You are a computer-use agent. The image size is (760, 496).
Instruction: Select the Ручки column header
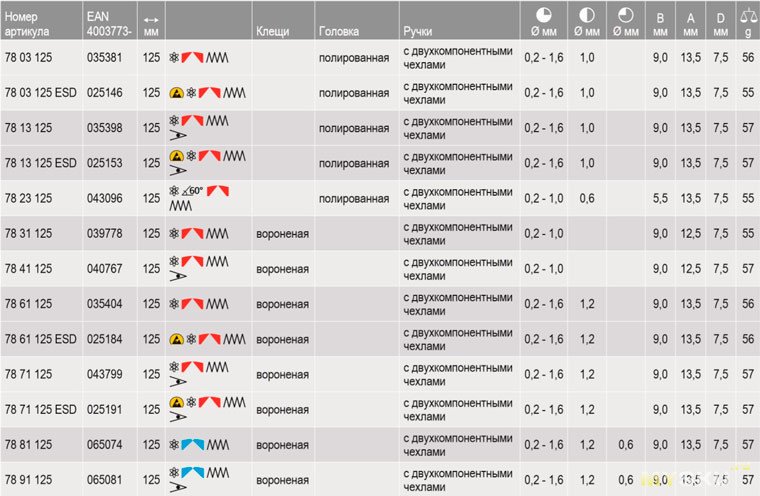point(419,31)
